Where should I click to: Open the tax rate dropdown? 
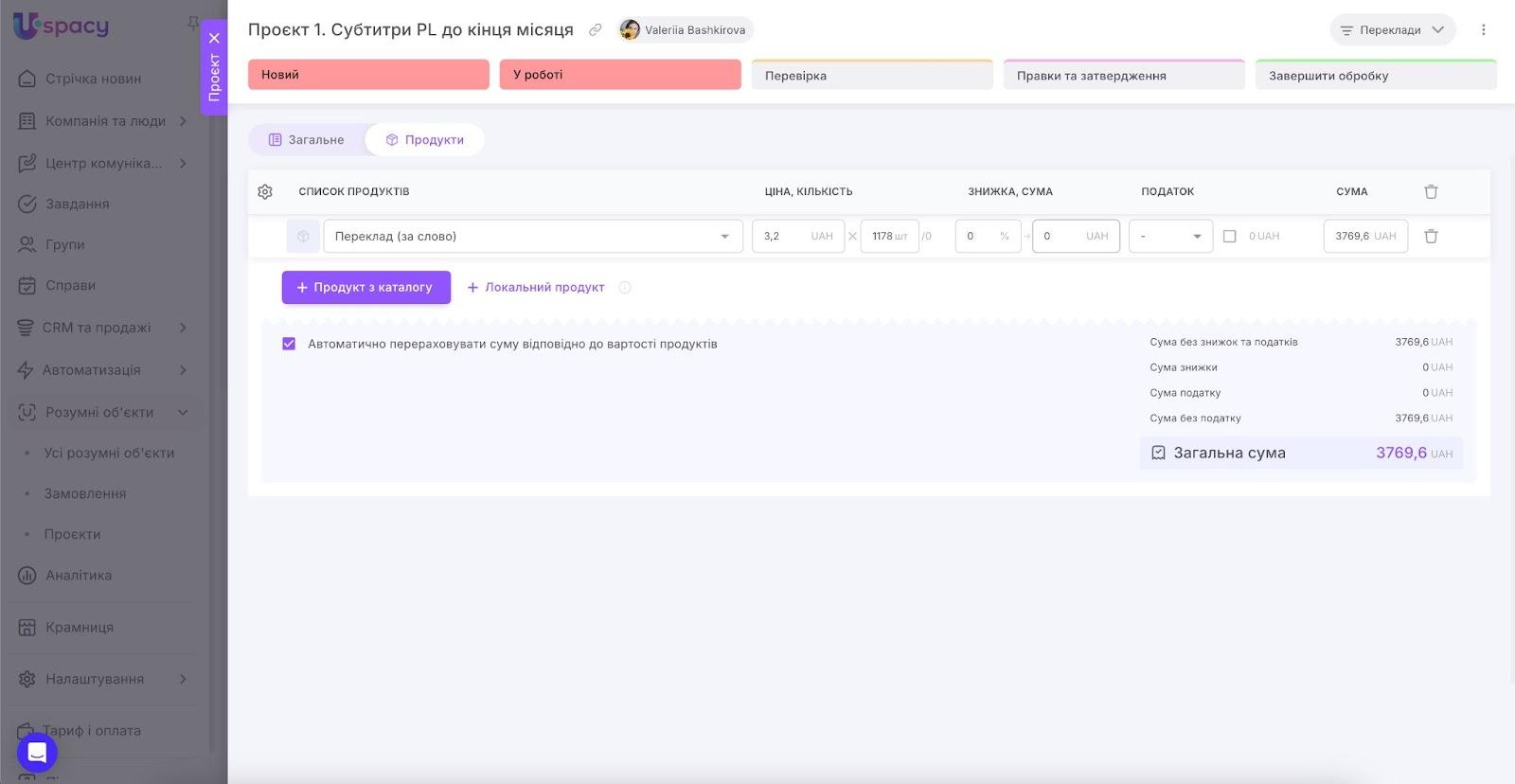[x=1170, y=236]
